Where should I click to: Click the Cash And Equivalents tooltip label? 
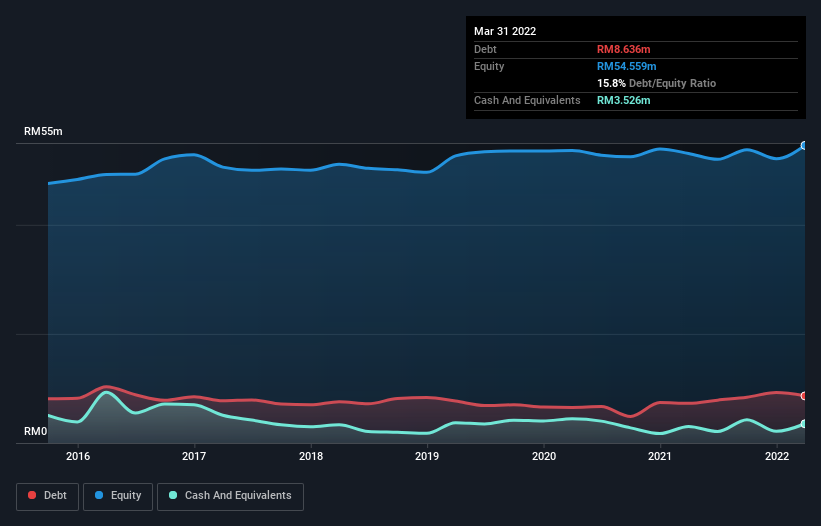click(x=527, y=100)
